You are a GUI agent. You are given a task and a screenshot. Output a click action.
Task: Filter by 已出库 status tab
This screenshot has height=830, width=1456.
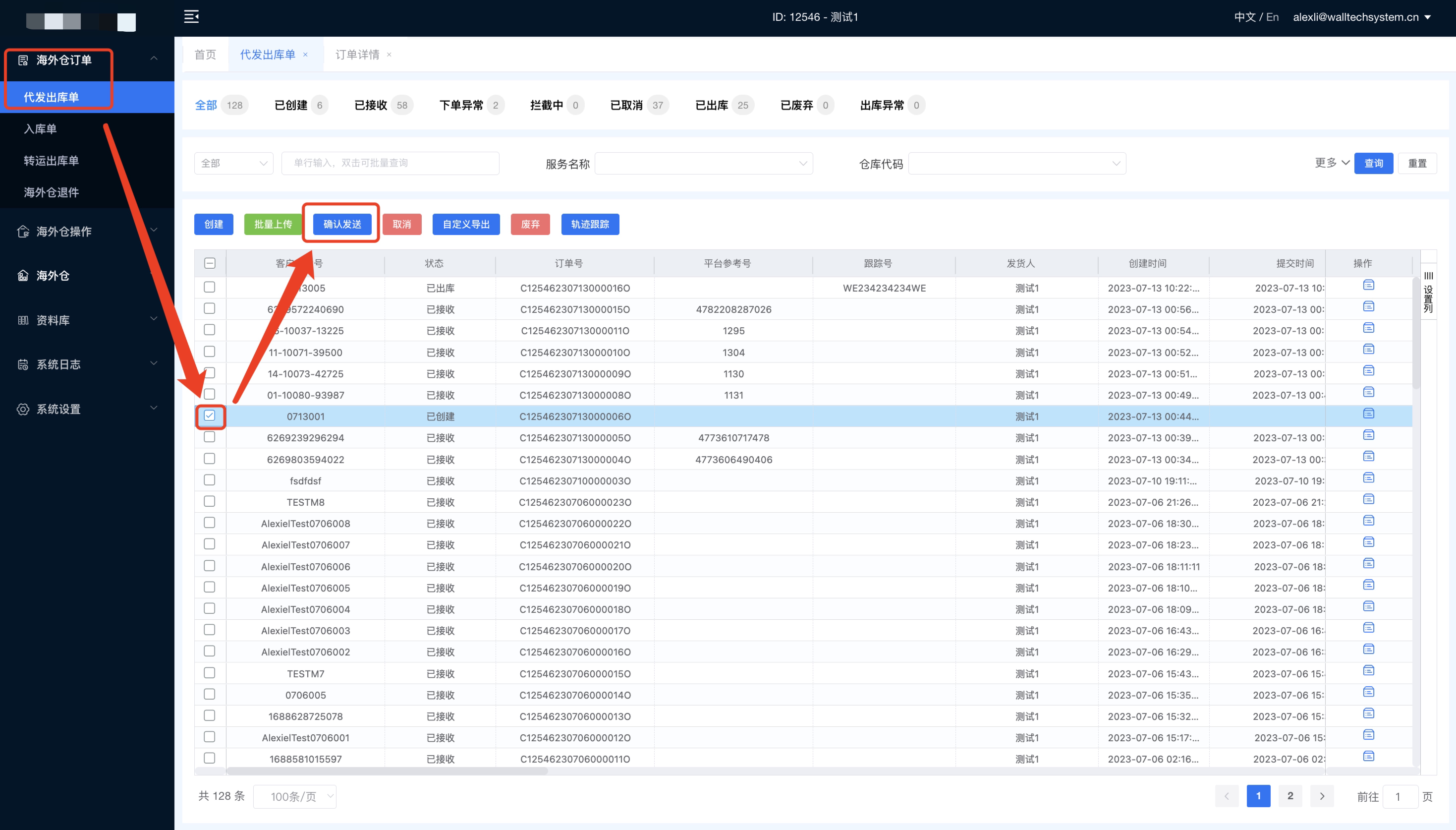pos(724,106)
